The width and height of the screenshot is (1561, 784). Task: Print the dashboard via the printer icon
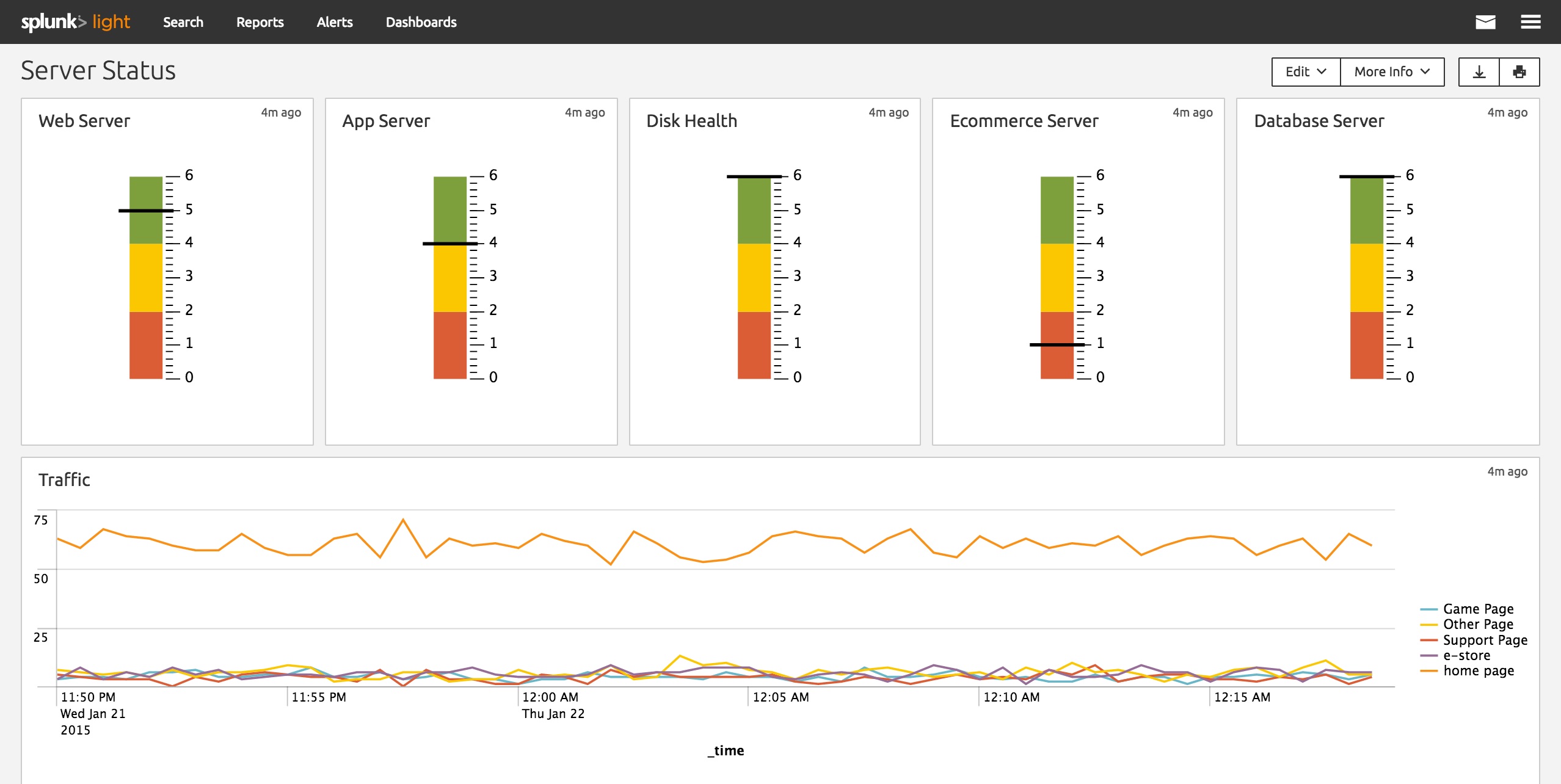(x=1519, y=71)
